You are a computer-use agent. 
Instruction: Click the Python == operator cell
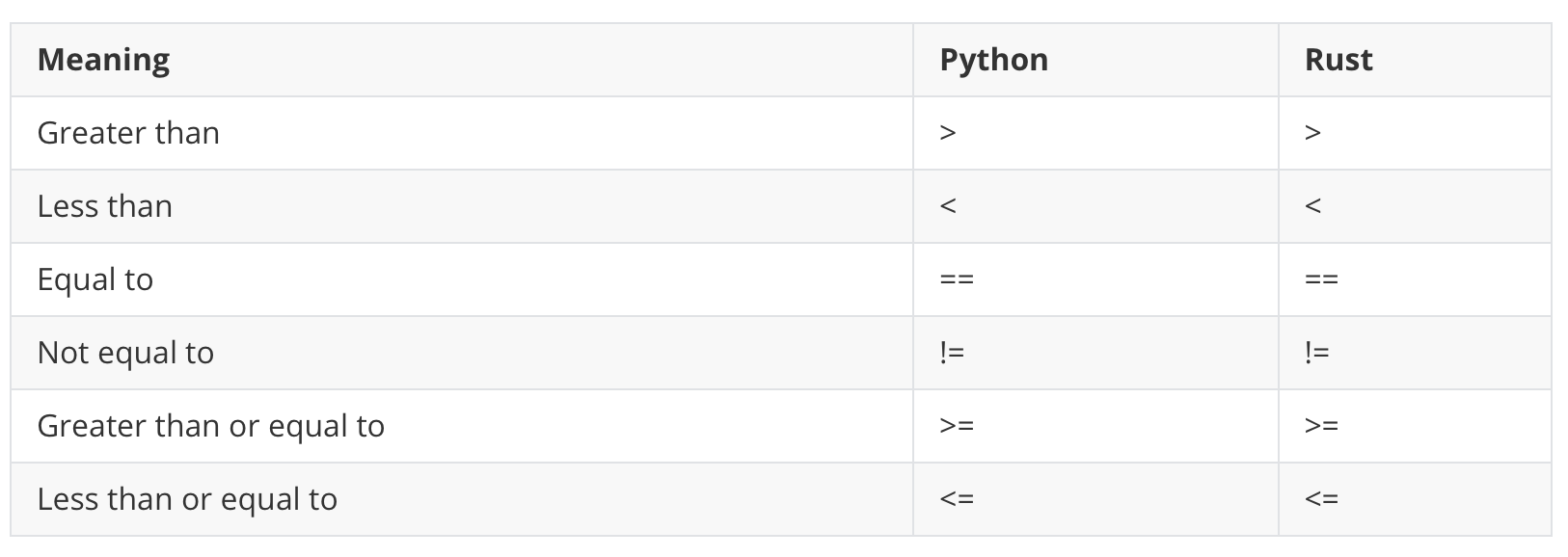click(x=1096, y=279)
